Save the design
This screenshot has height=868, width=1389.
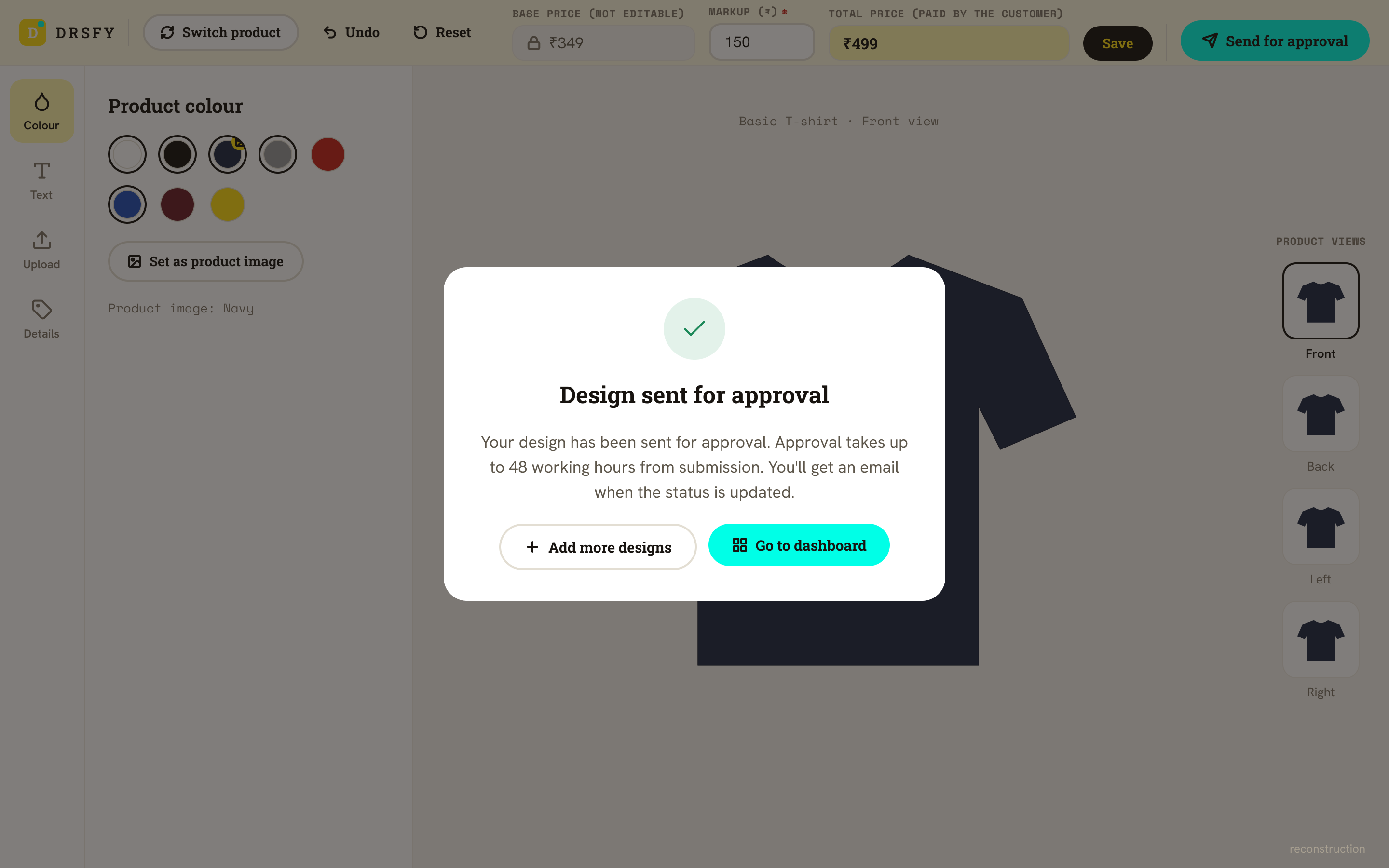click(1117, 43)
